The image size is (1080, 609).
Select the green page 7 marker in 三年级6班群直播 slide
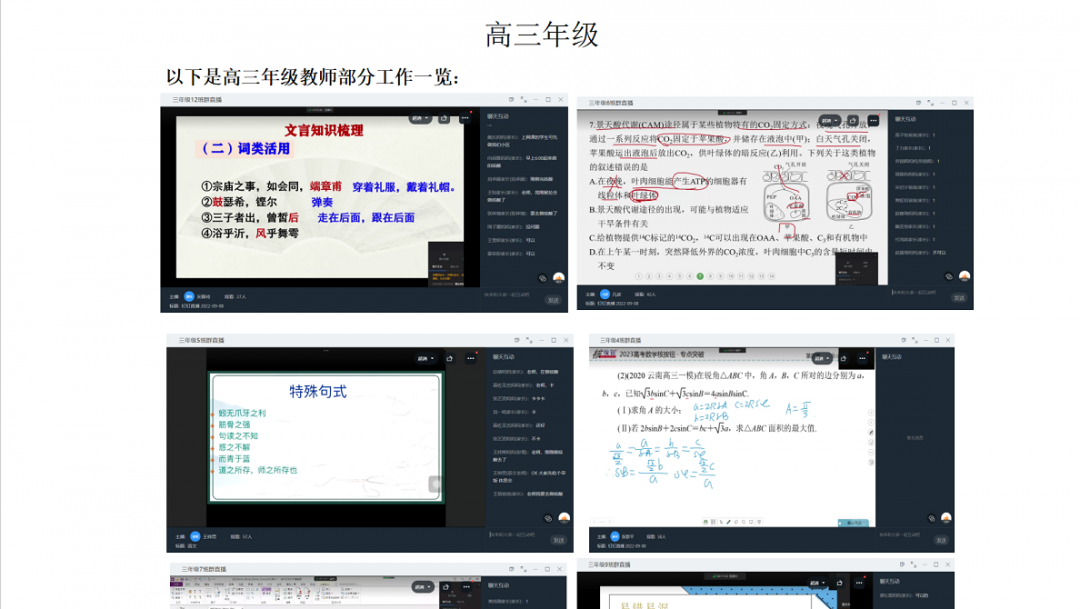point(700,276)
